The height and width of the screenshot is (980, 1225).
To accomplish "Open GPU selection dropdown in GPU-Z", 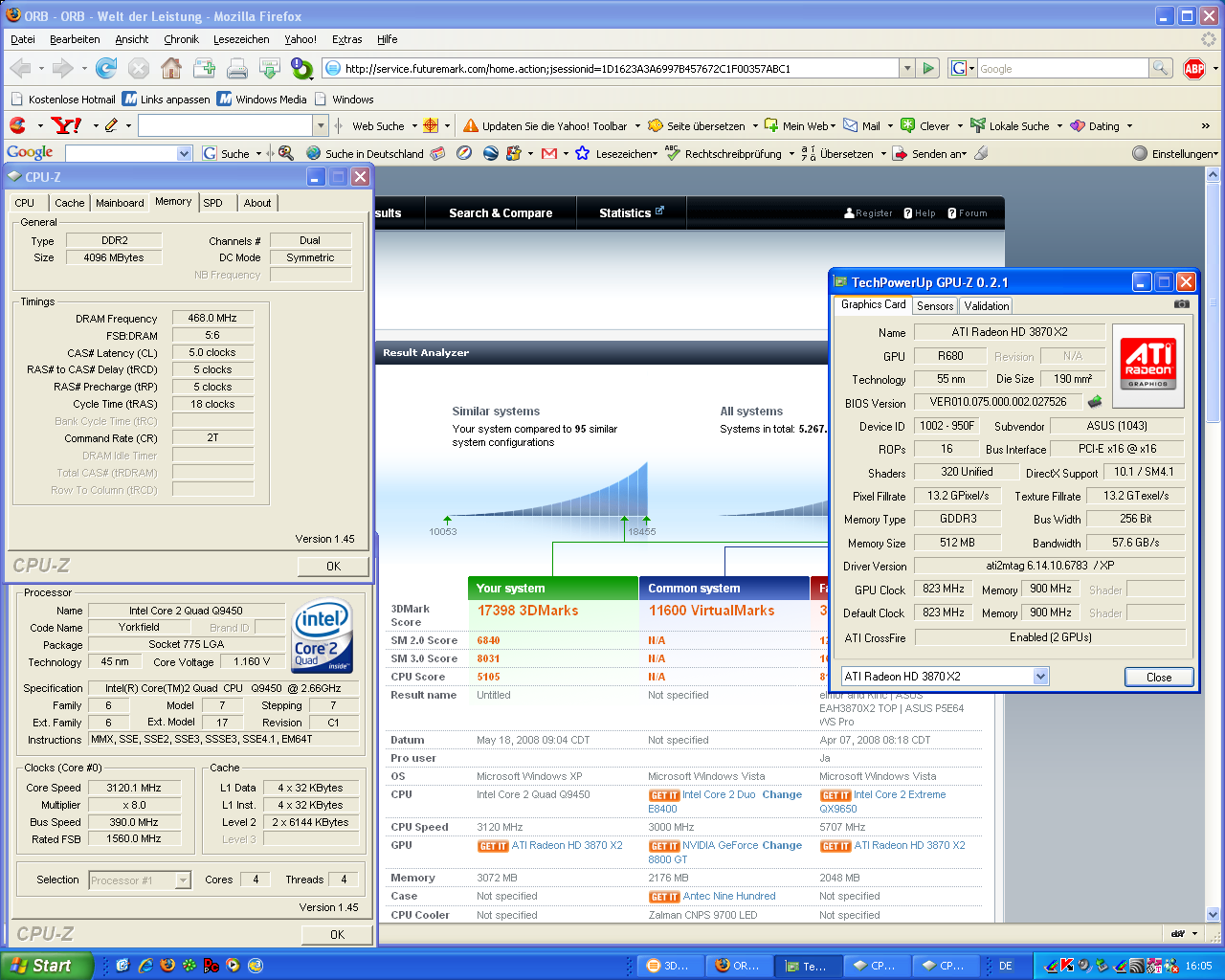I will tap(1041, 677).
